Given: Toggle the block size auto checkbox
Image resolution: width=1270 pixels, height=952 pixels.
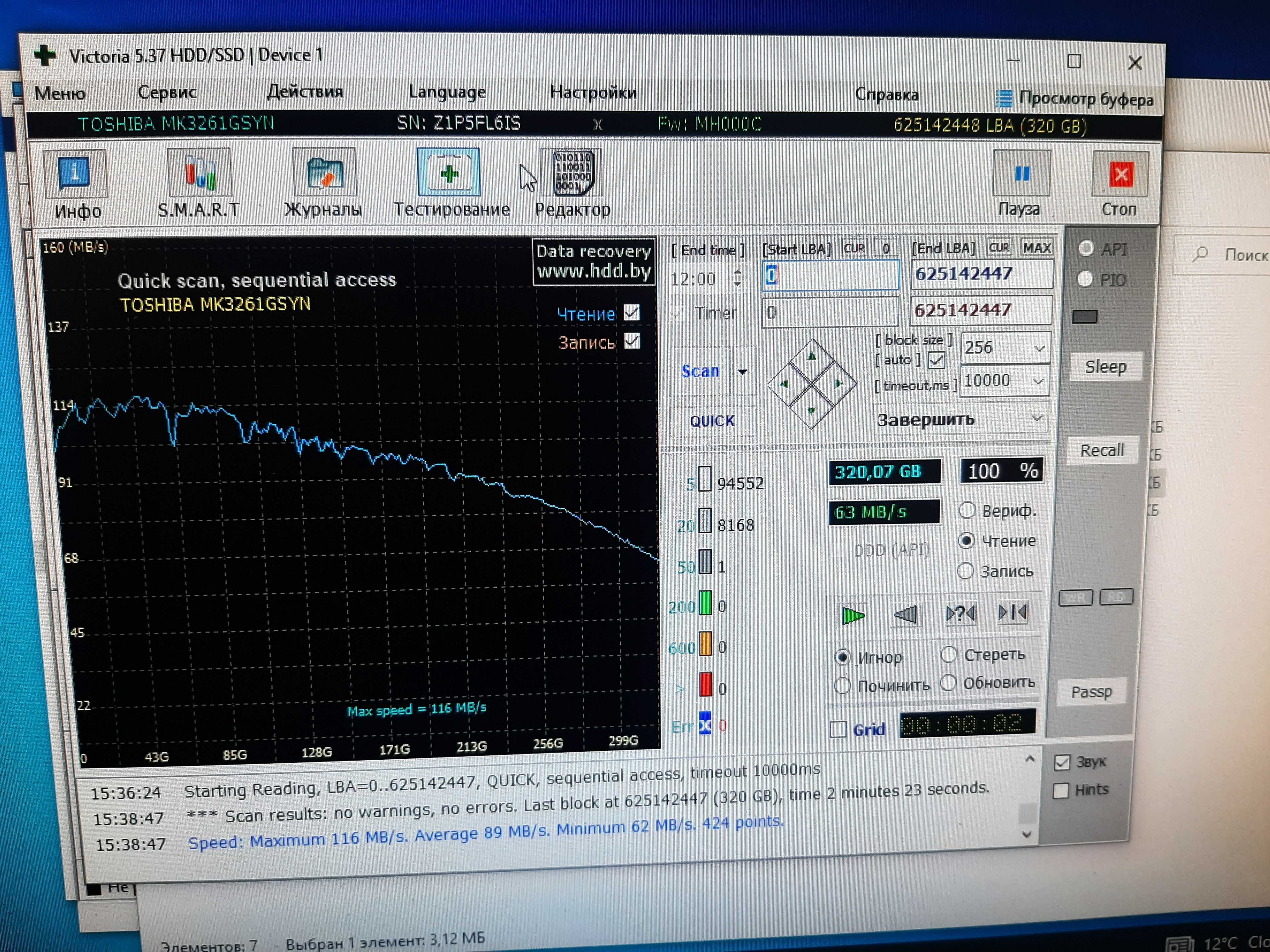Looking at the screenshot, I should tap(936, 360).
